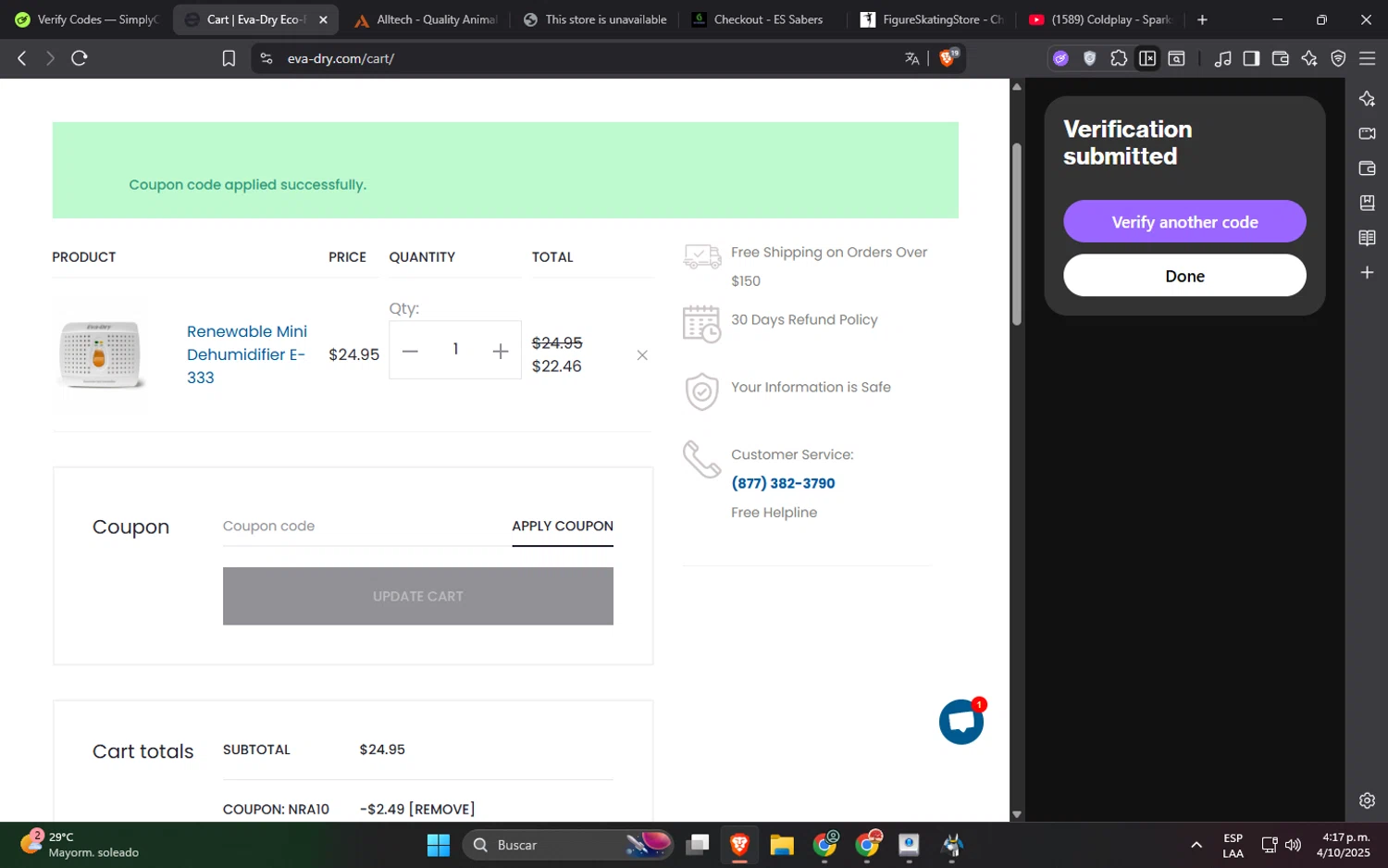Bookmark this page with the bookmark icon
The image size is (1388, 868).
click(x=229, y=58)
